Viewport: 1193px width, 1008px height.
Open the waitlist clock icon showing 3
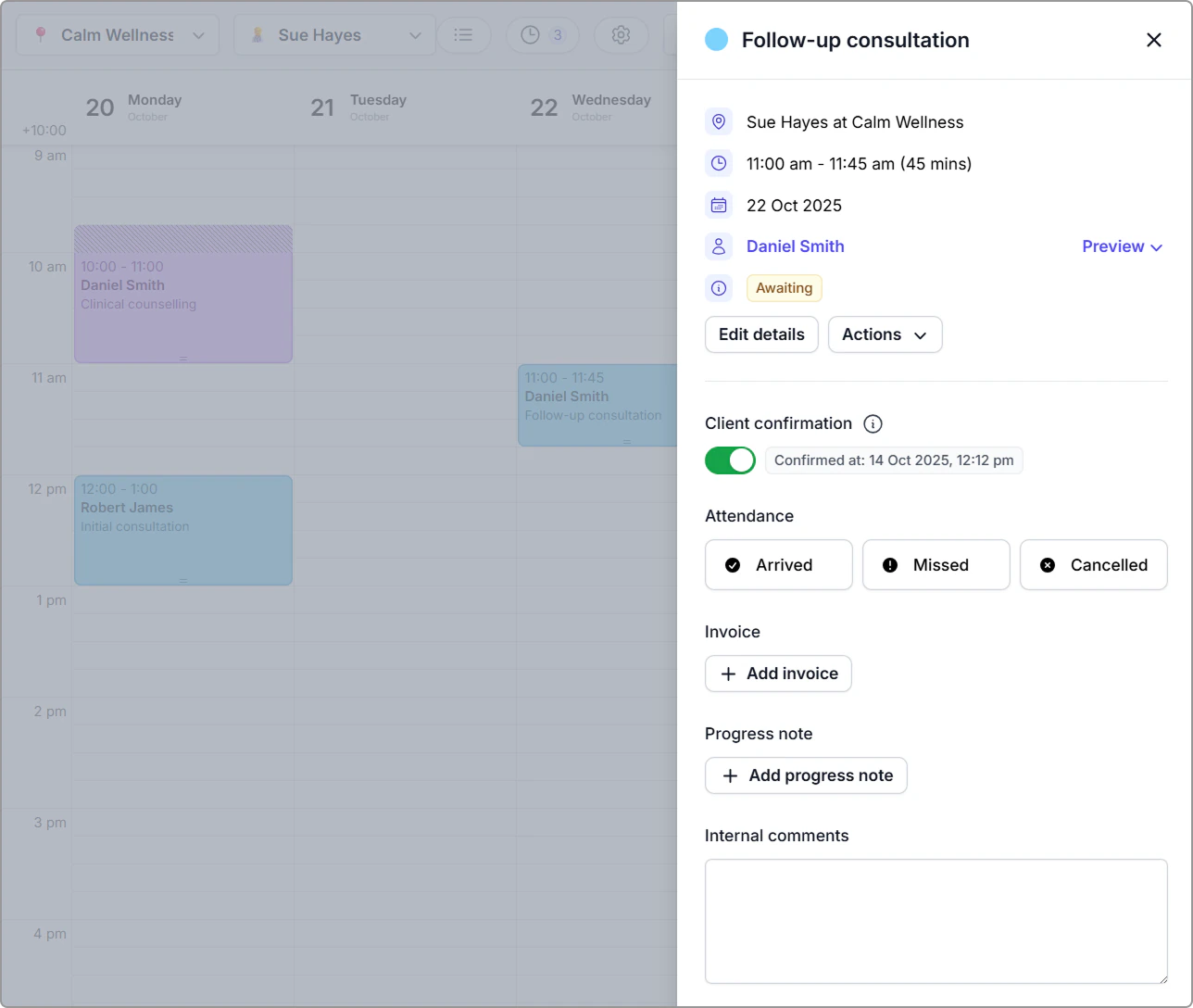[x=542, y=35]
